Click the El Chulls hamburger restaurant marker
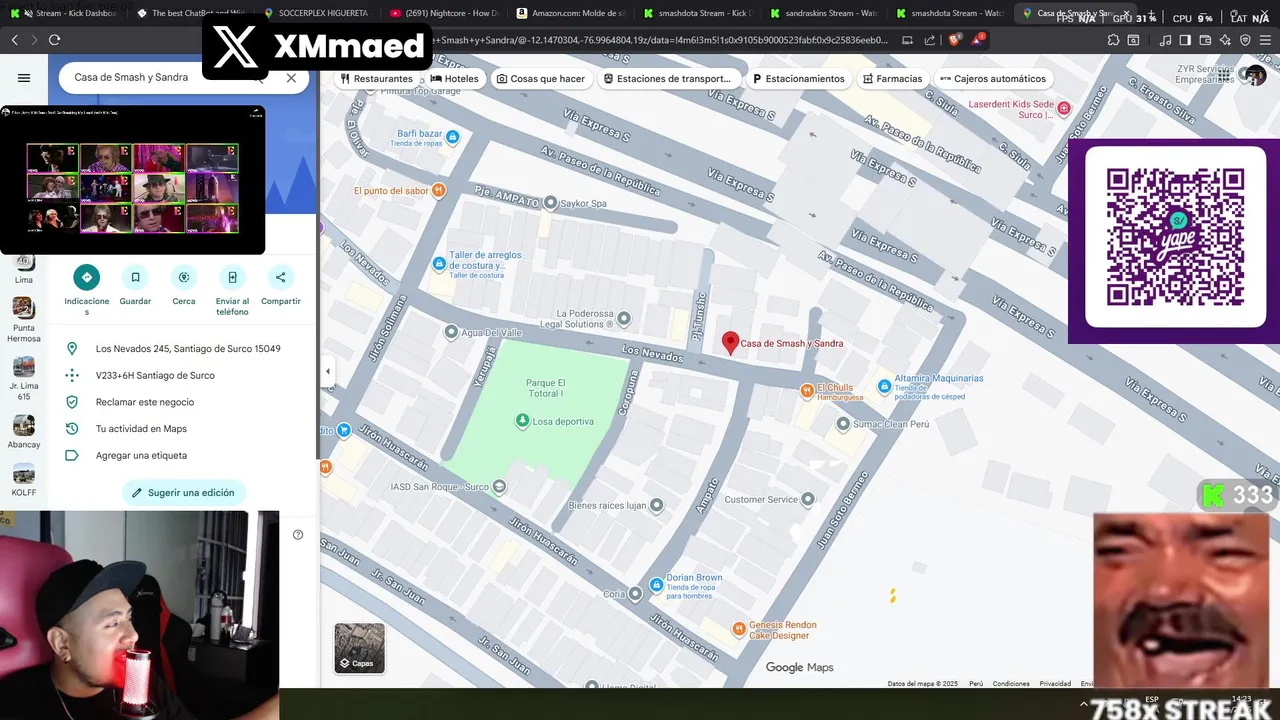This screenshot has width=1280, height=720. point(807,391)
